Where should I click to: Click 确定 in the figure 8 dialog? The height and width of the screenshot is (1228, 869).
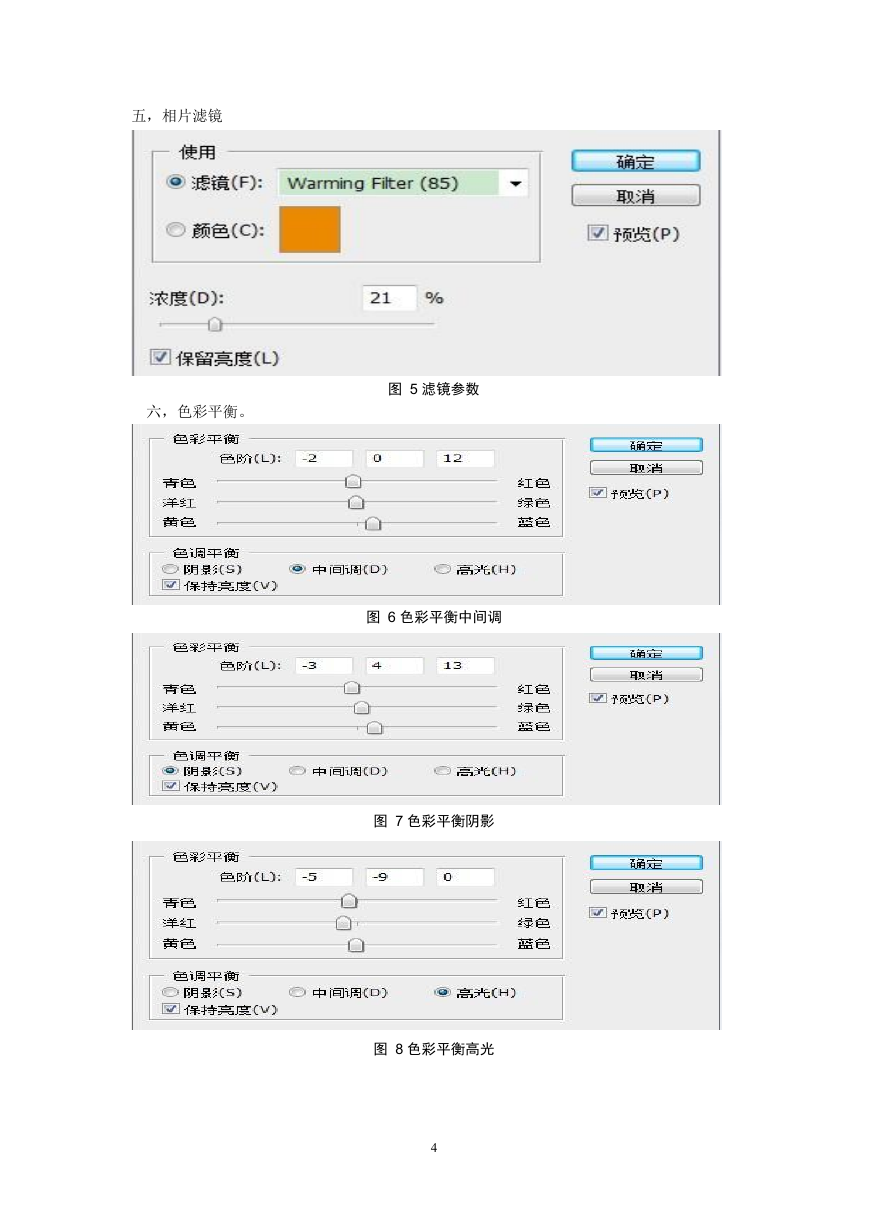[x=646, y=863]
